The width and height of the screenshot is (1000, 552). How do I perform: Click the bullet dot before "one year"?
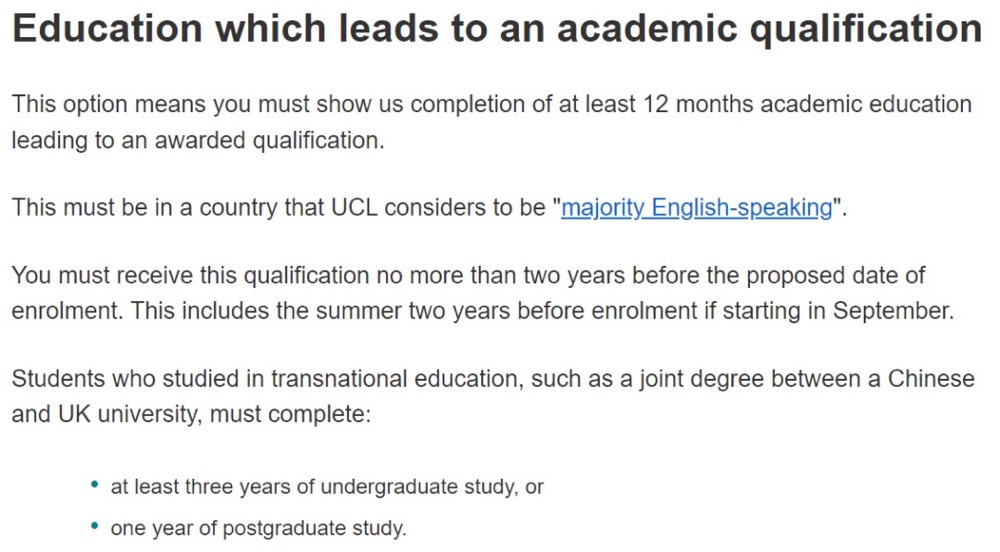[95, 526]
